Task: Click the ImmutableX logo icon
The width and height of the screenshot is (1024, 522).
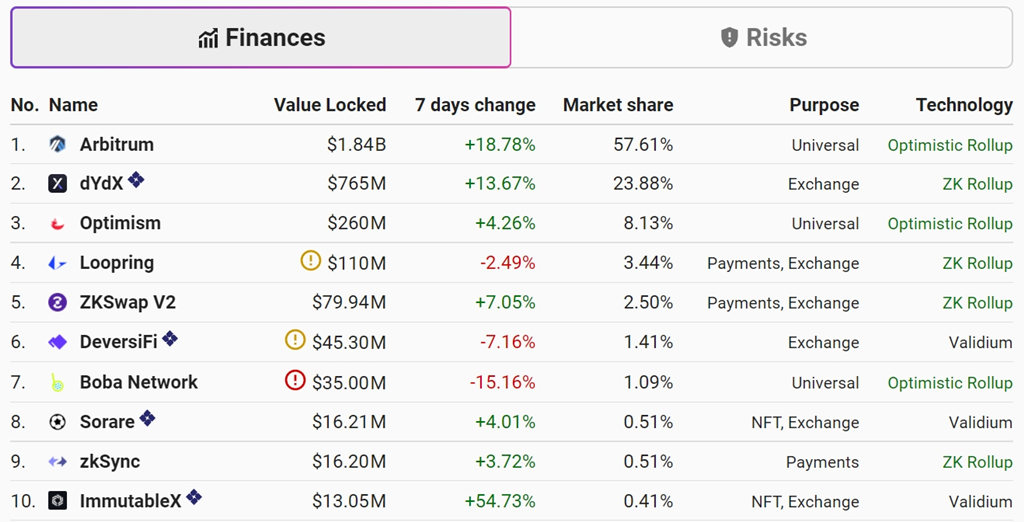Action: coord(57,501)
